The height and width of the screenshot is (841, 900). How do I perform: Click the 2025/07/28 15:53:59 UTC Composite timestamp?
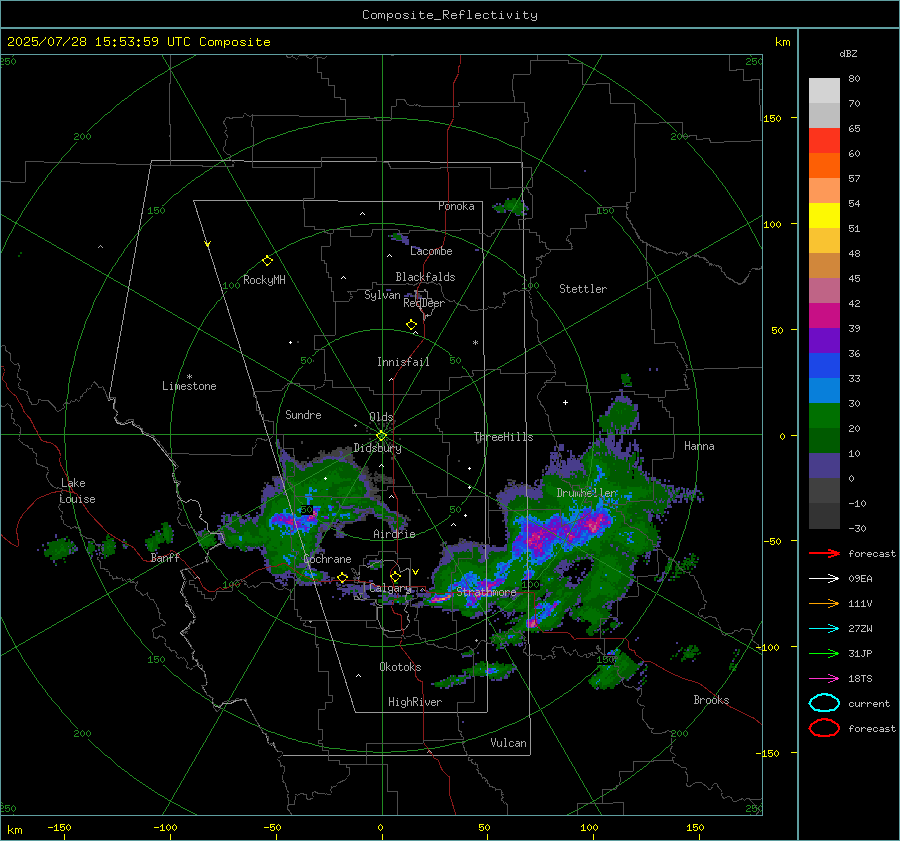click(x=138, y=42)
